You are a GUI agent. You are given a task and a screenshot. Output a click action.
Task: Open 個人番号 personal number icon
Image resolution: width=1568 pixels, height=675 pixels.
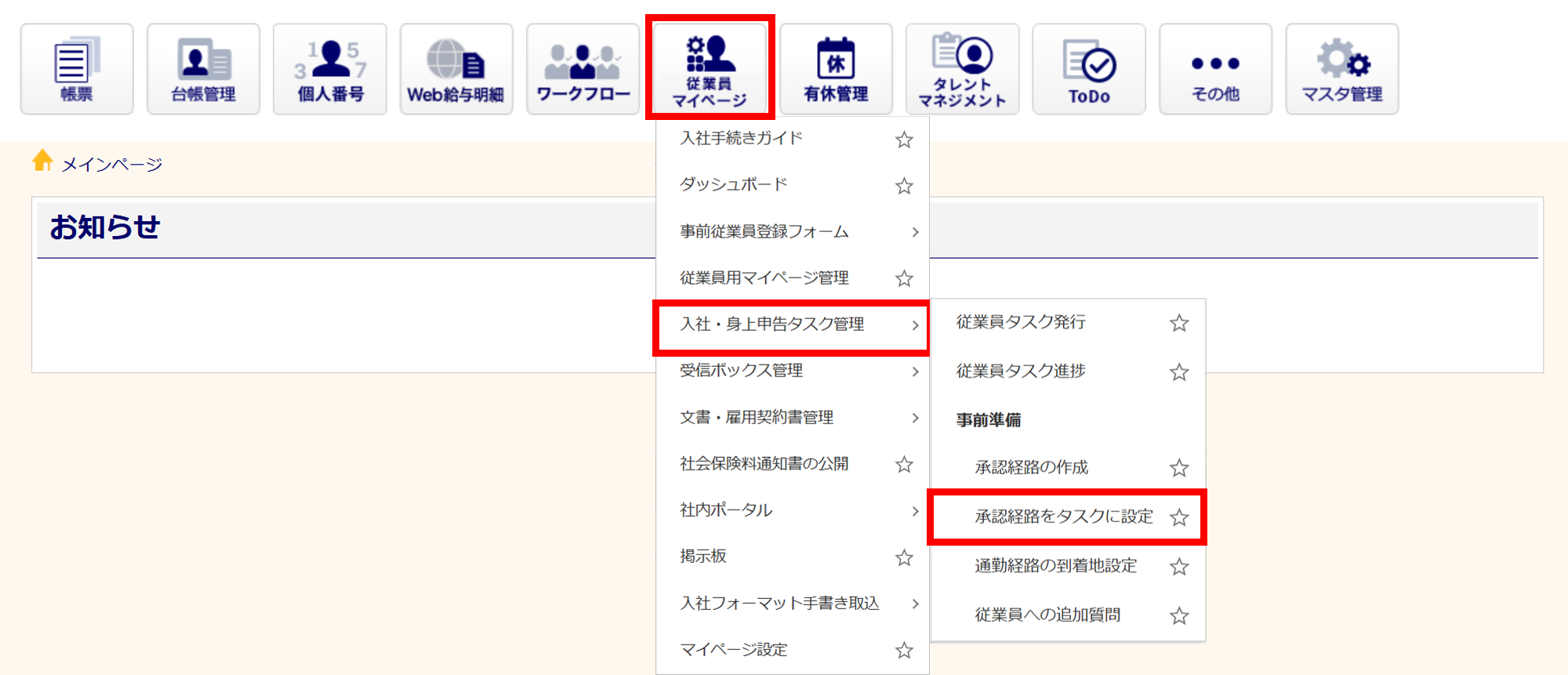330,69
